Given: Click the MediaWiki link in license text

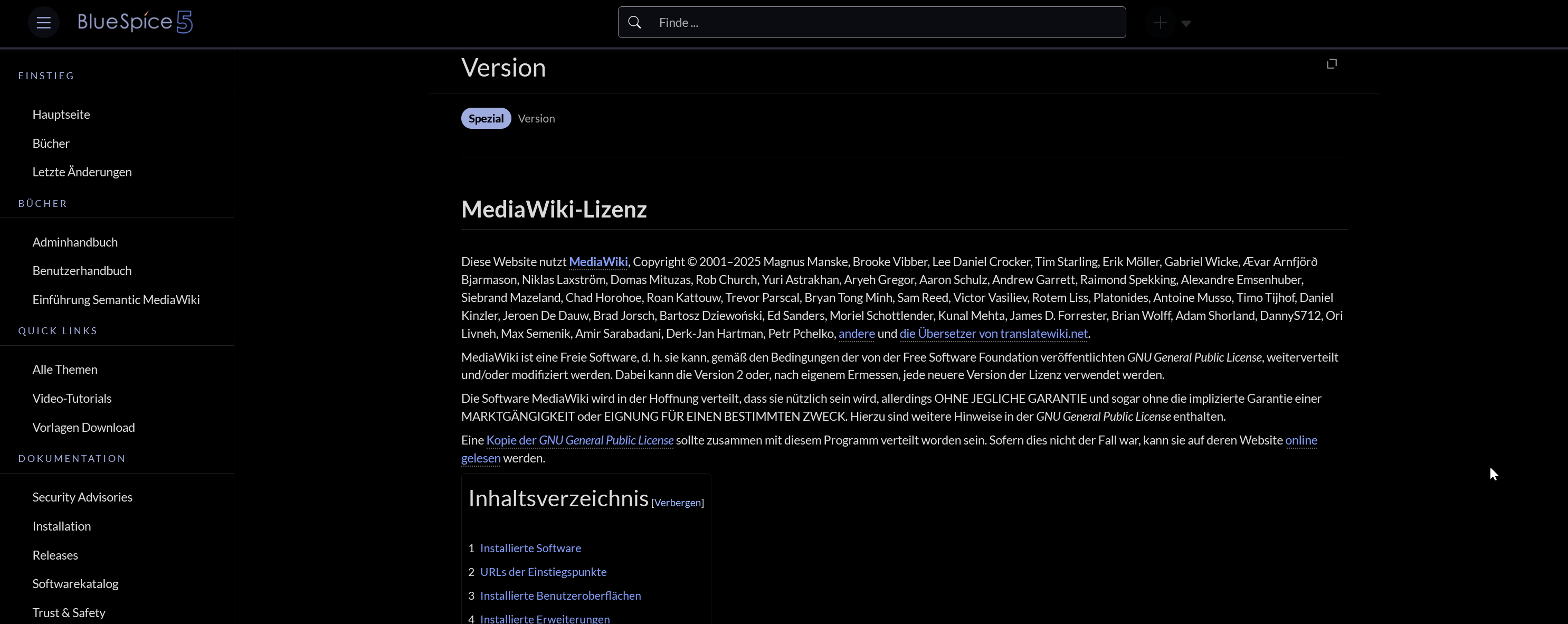Looking at the screenshot, I should coord(598,262).
